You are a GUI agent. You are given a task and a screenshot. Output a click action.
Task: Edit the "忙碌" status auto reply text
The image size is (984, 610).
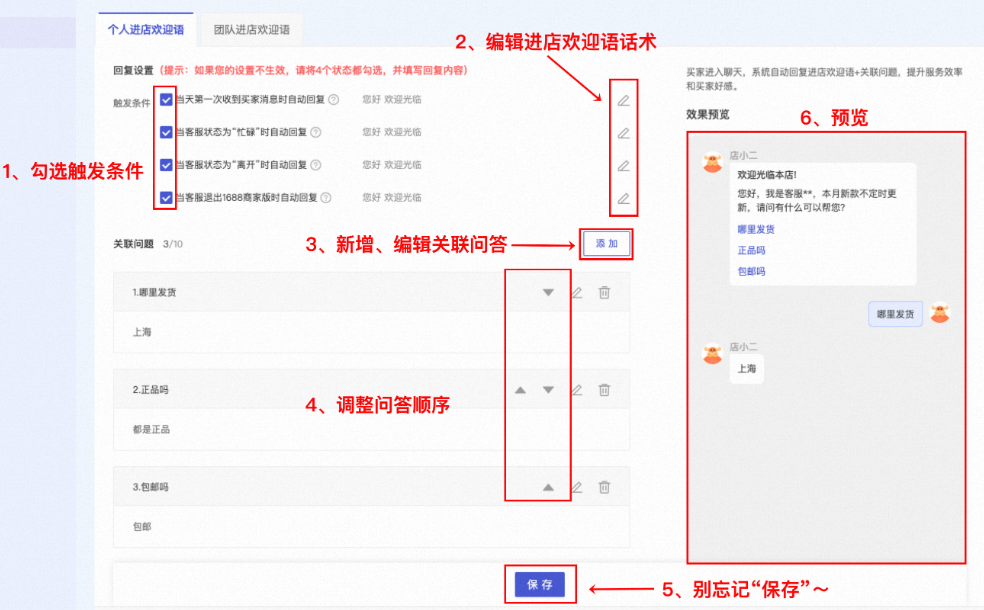(623, 133)
